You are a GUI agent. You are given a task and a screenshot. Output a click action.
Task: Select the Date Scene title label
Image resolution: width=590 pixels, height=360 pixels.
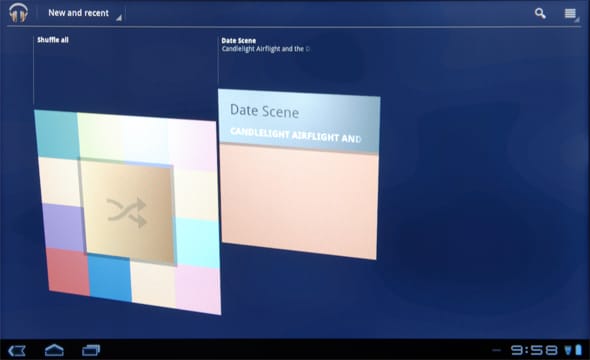pos(239,41)
